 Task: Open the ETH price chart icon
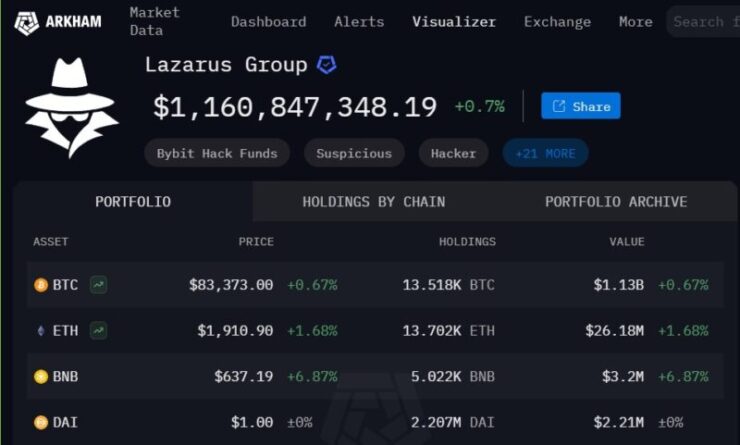(99, 330)
